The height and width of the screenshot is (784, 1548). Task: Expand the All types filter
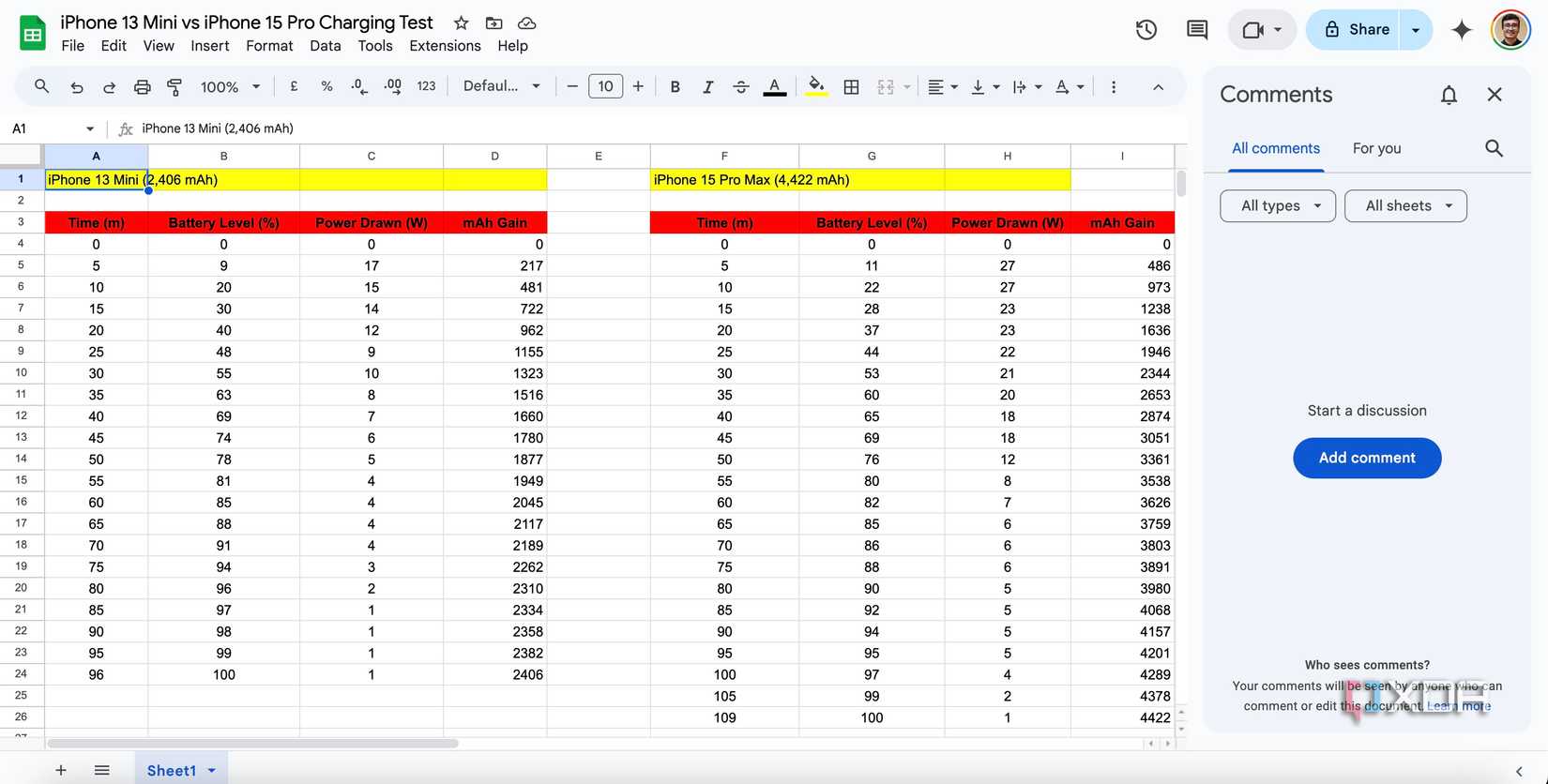coord(1278,205)
